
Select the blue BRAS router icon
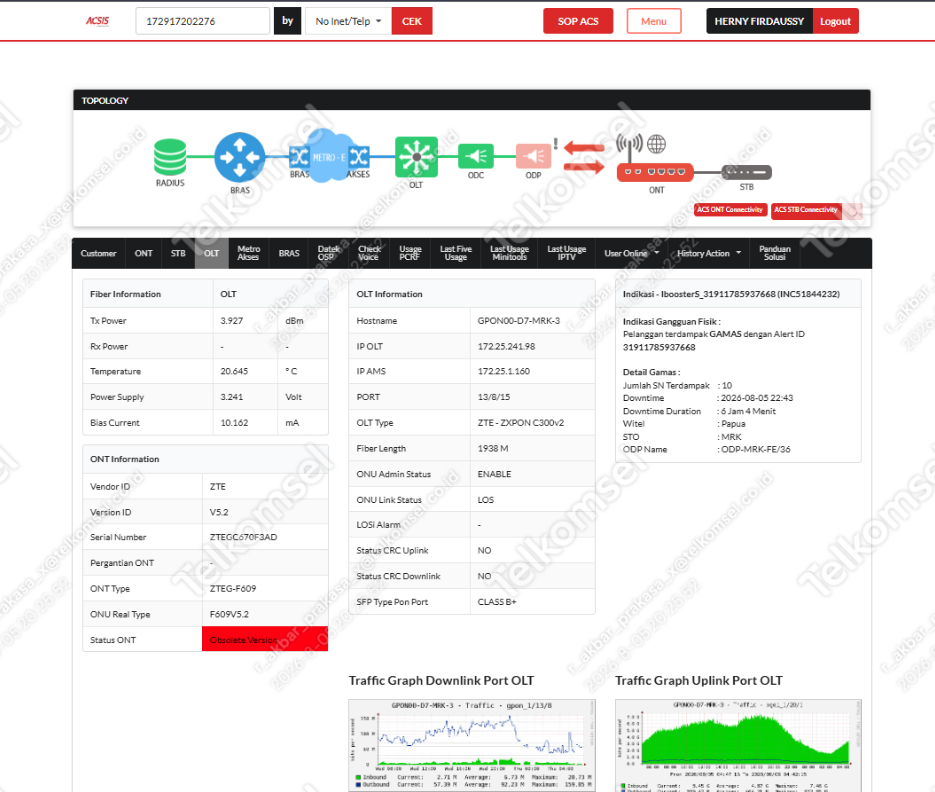pyautogui.click(x=240, y=157)
